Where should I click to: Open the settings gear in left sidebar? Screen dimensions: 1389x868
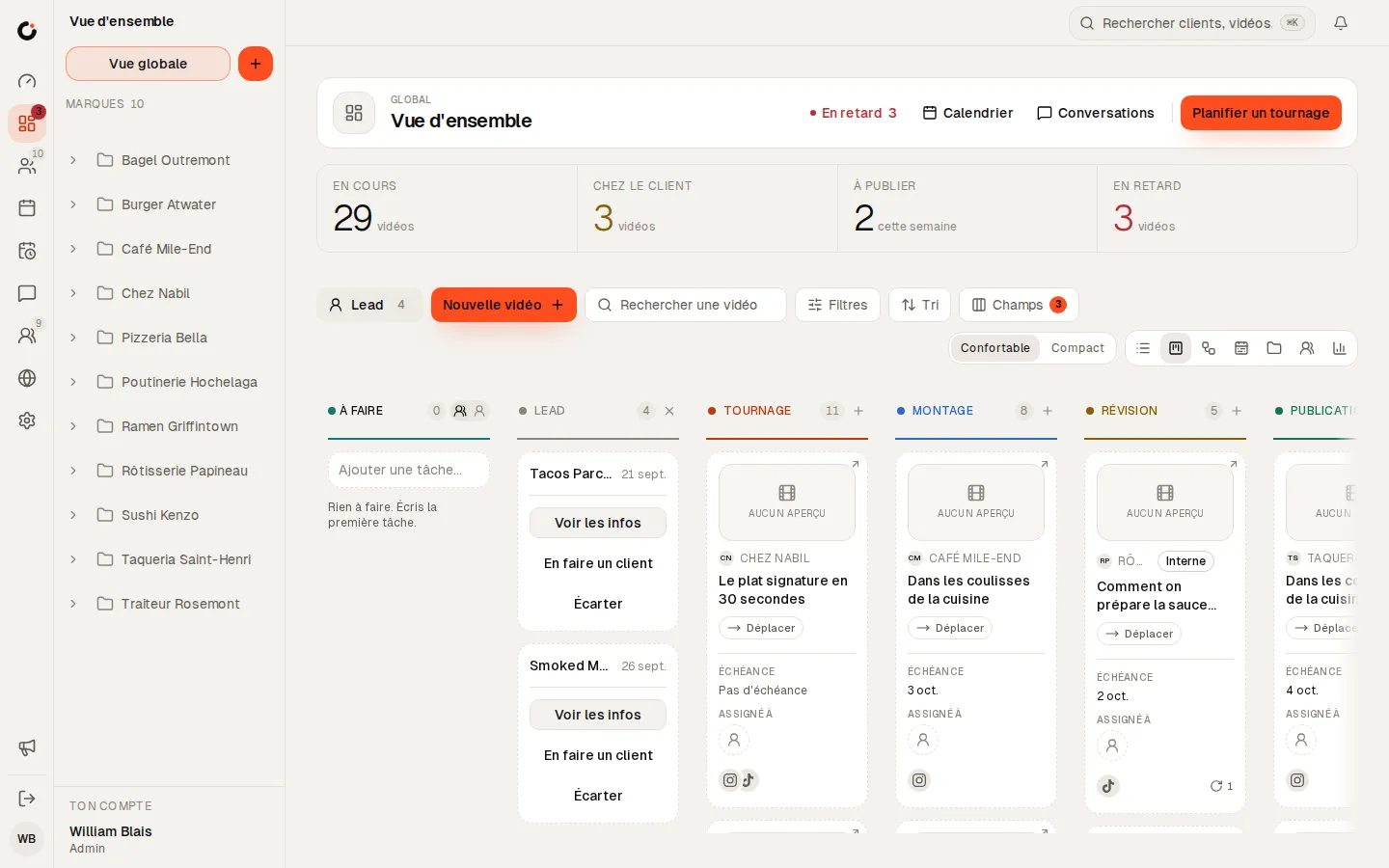tap(27, 420)
